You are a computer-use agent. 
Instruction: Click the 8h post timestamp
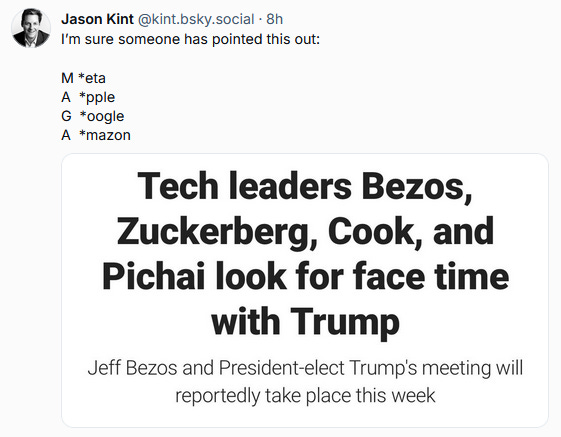[274, 19]
